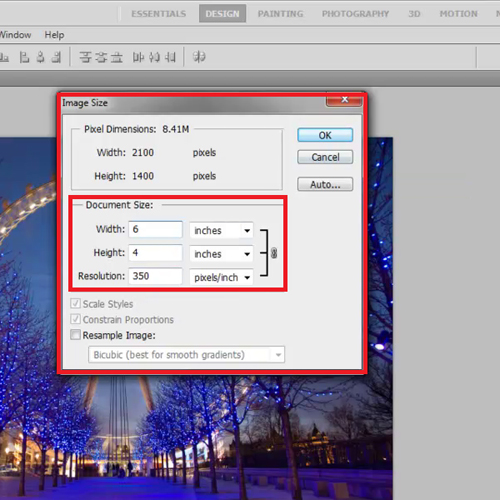Click the Auto-Align Layers icon

[199, 57]
